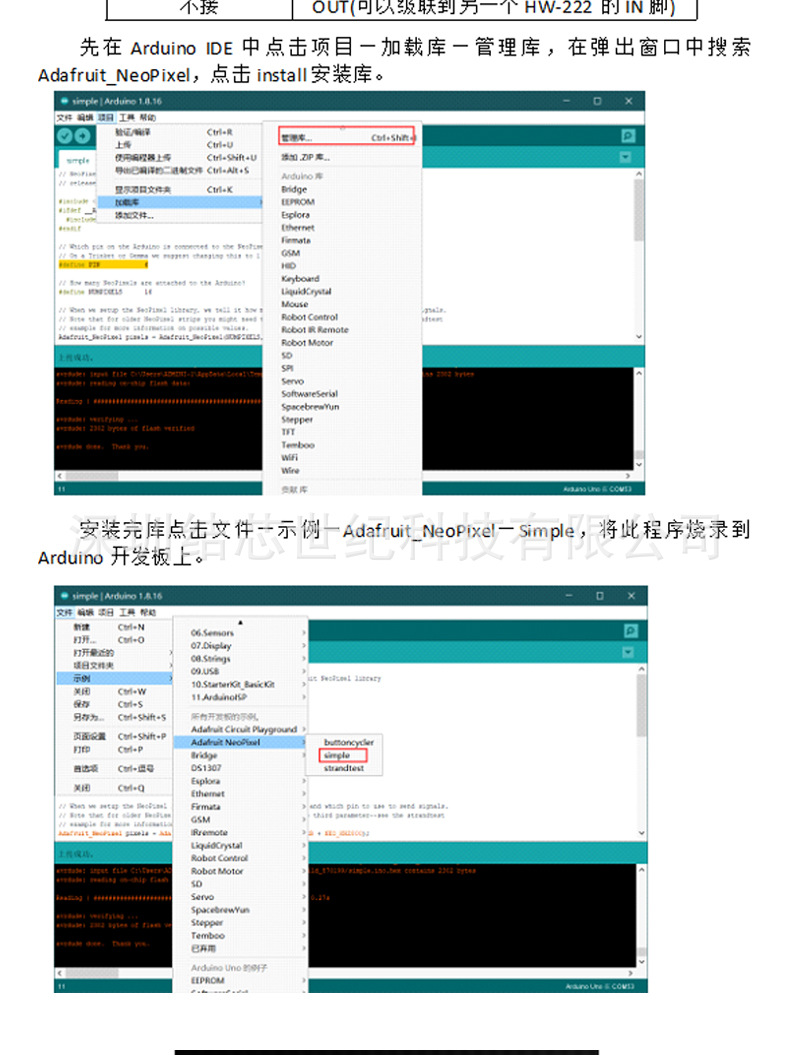Open tab dropdown arrow in the 示例 menu window
The width and height of the screenshot is (790, 1055).
[x=628, y=652]
